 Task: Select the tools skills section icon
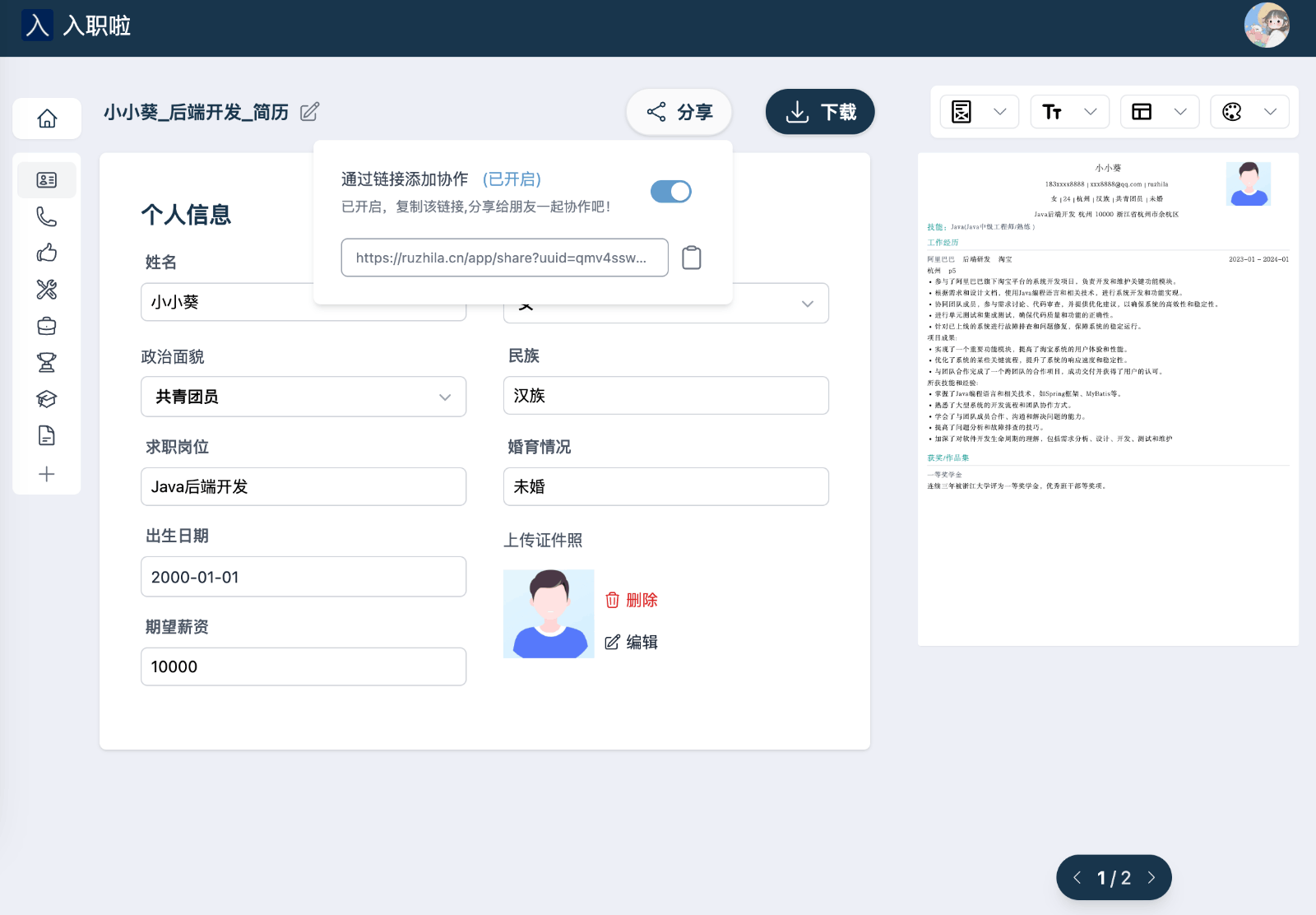pos(47,290)
